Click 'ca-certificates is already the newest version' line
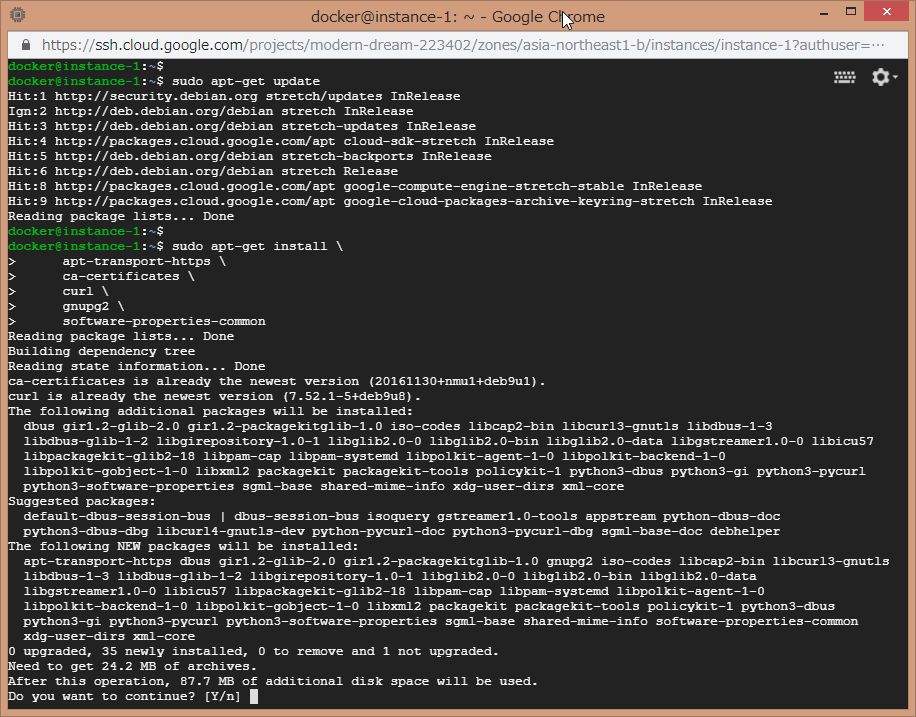The height and width of the screenshot is (717, 916). [276, 381]
